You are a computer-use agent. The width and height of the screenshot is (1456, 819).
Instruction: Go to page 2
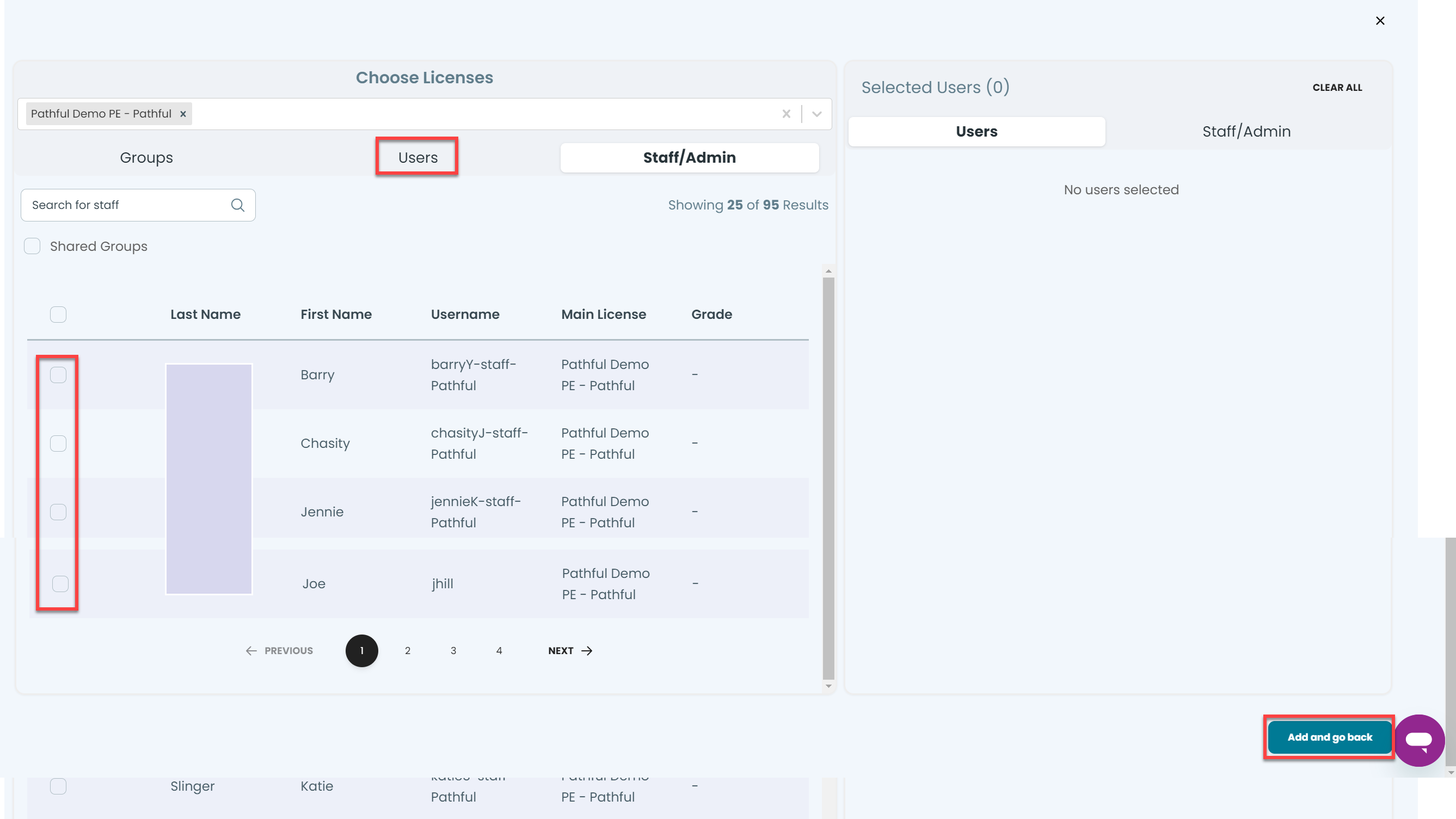coord(408,650)
